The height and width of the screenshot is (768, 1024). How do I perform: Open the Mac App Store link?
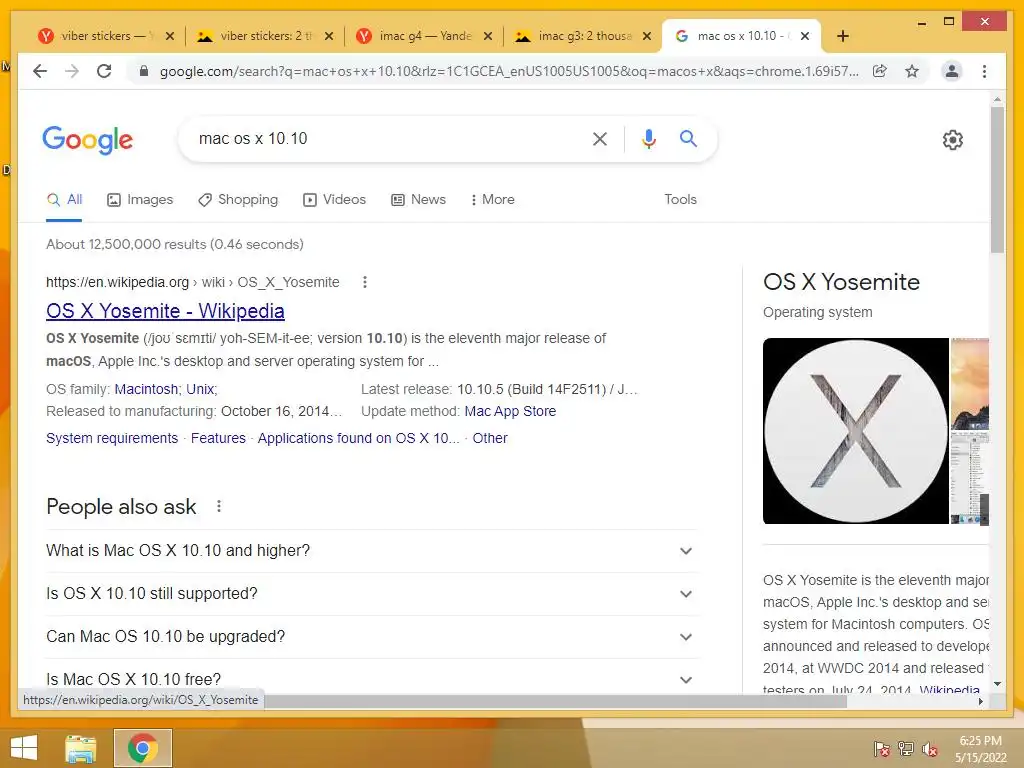click(x=510, y=411)
